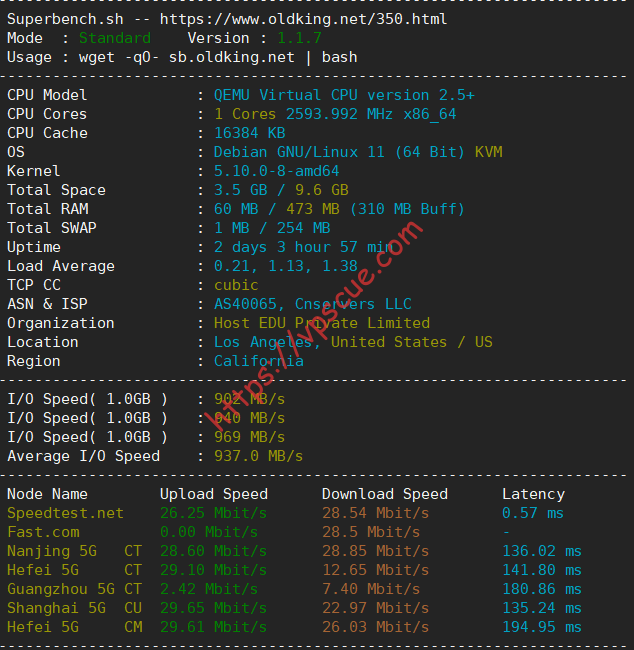Click the AS40065, Cnservers LLC value
The height and width of the screenshot is (650, 634).
(x=313, y=304)
